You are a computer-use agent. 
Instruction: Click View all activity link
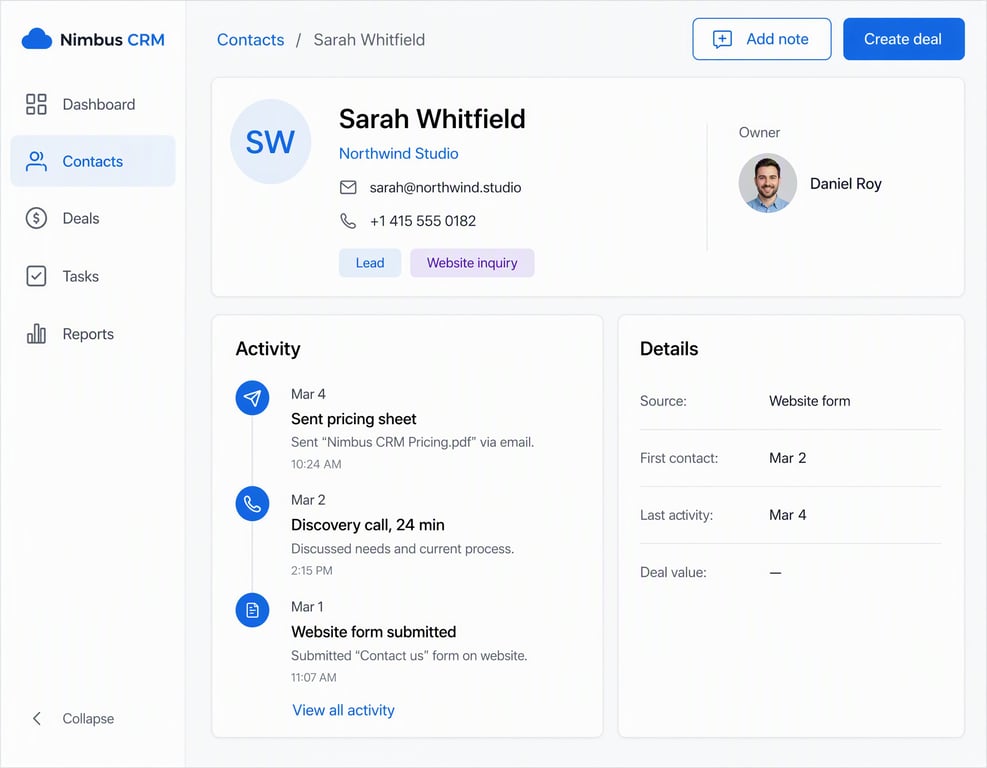click(x=343, y=710)
